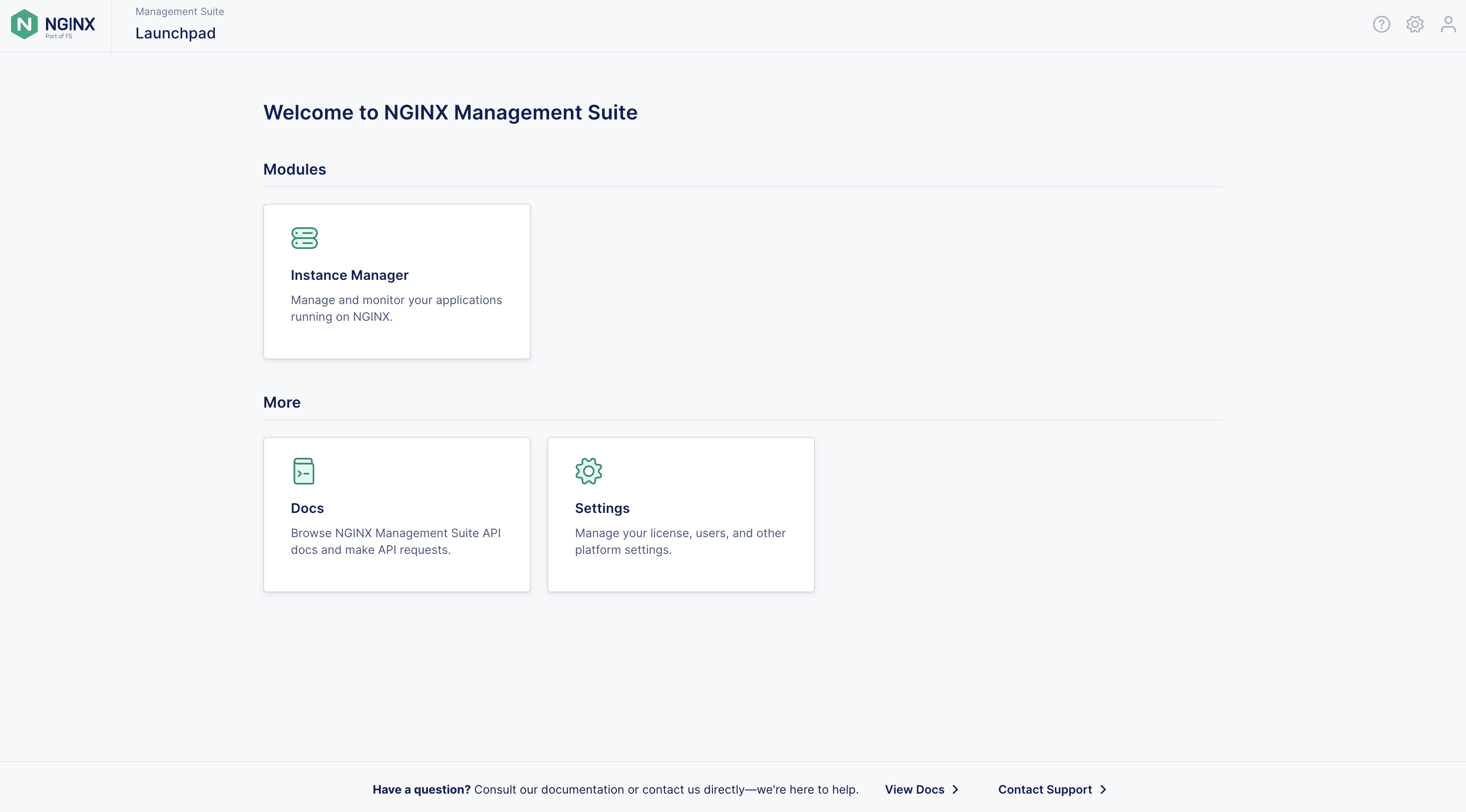1466x812 pixels.
Task: Click the NGINX Part of F5 wordmark
Action: pyautogui.click(x=70, y=26)
